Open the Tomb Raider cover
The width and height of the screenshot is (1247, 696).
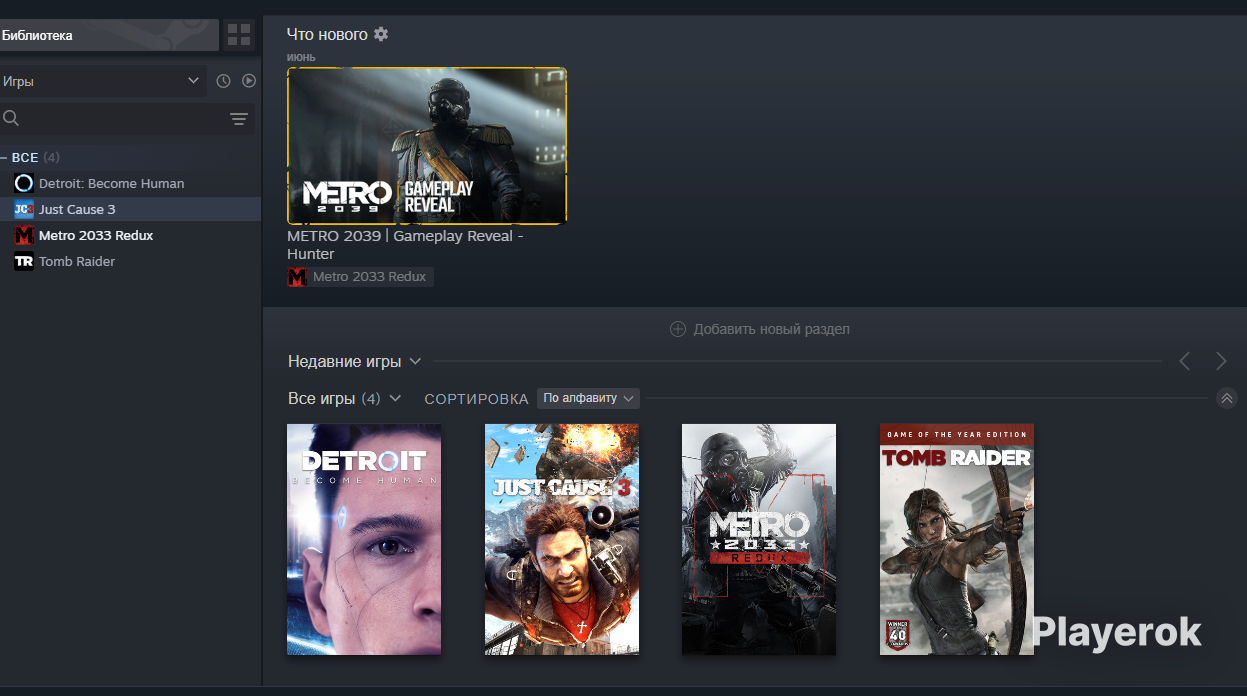point(957,539)
